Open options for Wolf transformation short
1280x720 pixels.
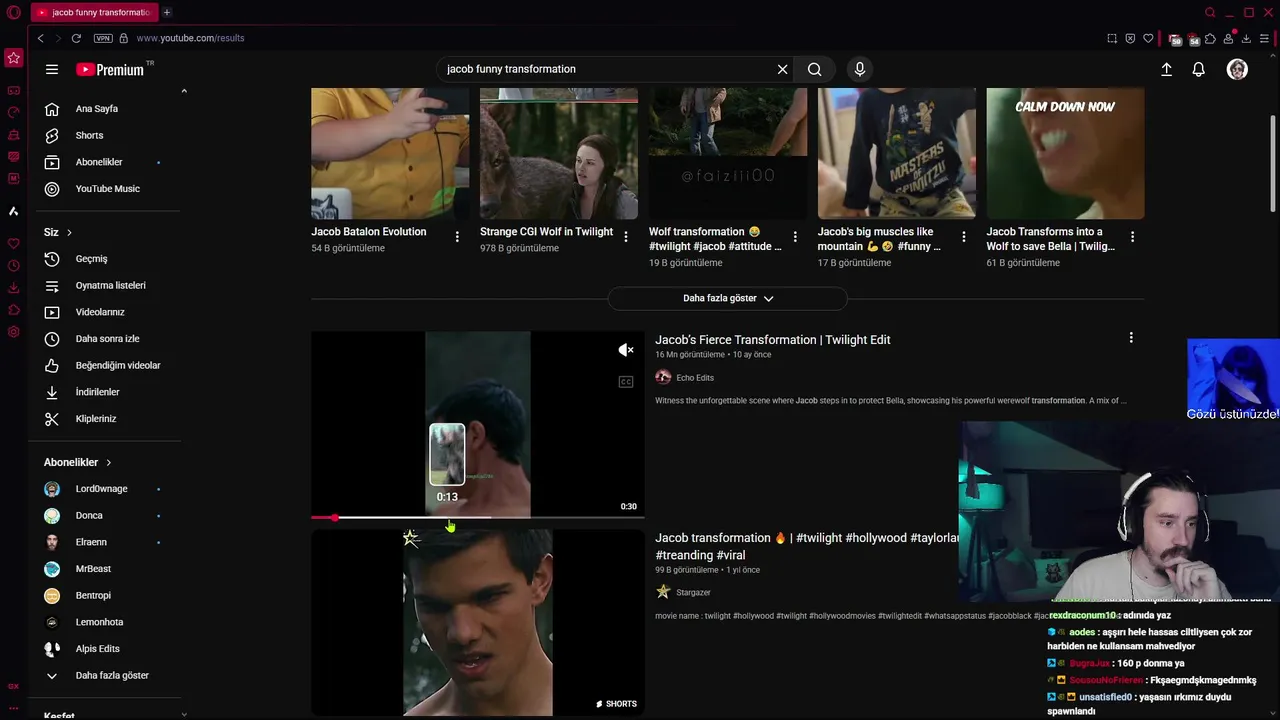click(x=795, y=237)
